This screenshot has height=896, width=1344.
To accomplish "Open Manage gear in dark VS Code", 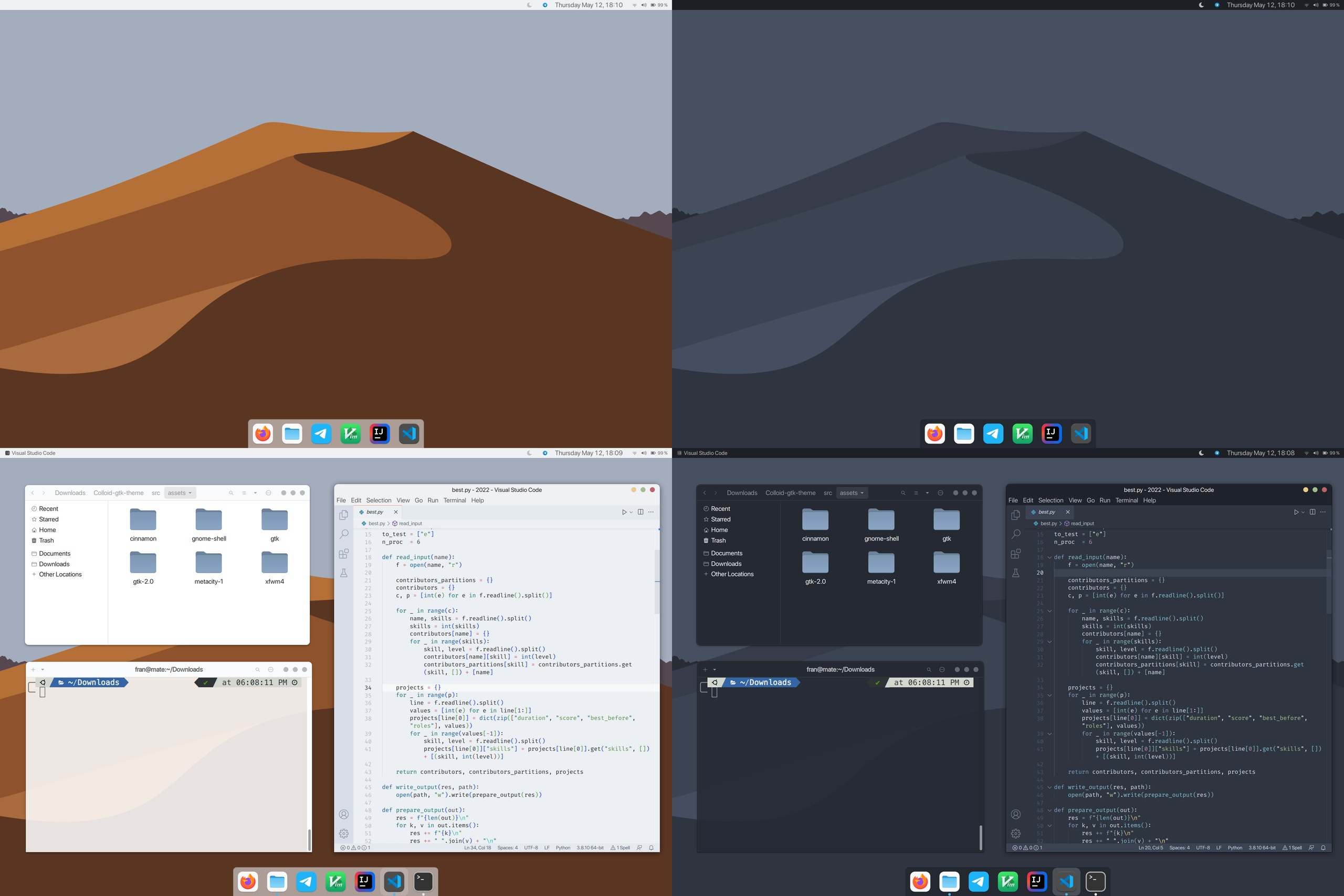I will pyautogui.click(x=1015, y=834).
